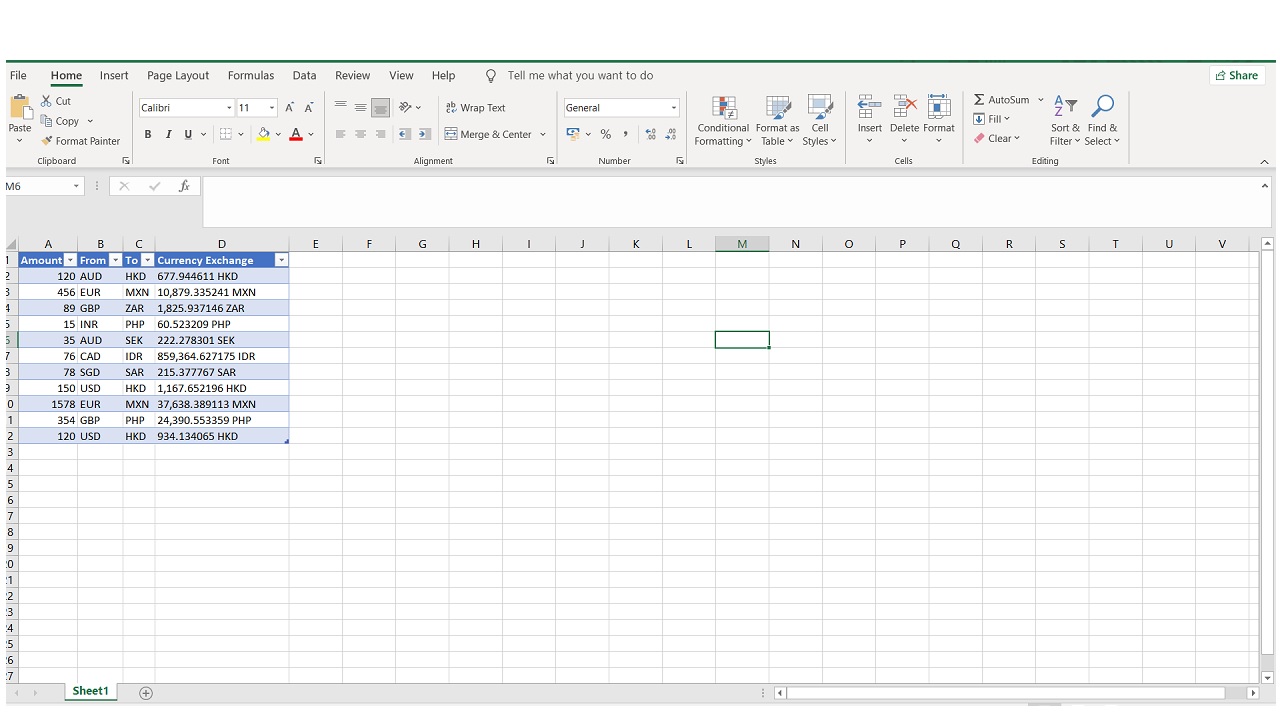Open the Amount column filter dropdown

click(70, 260)
